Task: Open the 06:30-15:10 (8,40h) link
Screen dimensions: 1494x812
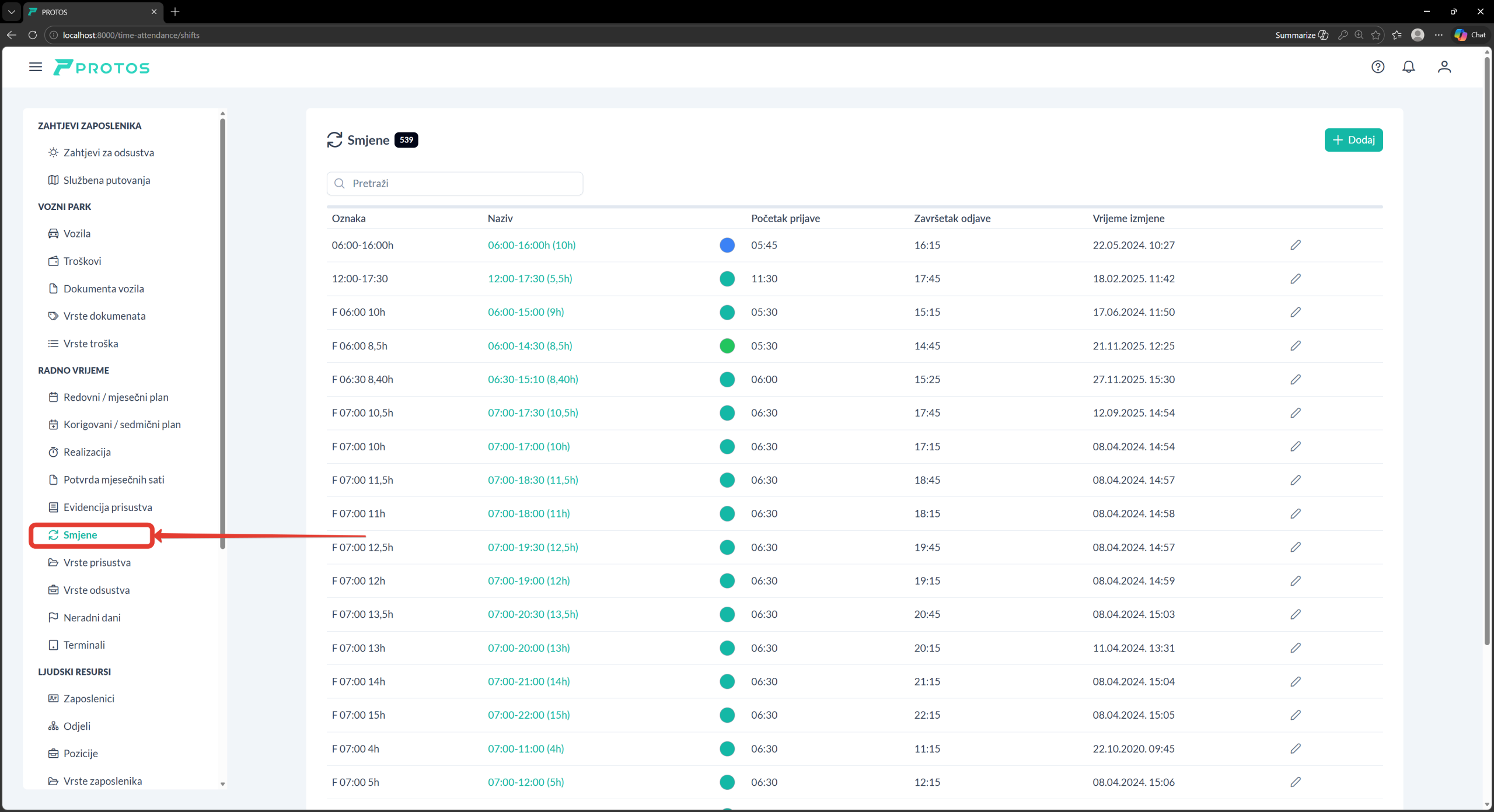Action: 532,380
